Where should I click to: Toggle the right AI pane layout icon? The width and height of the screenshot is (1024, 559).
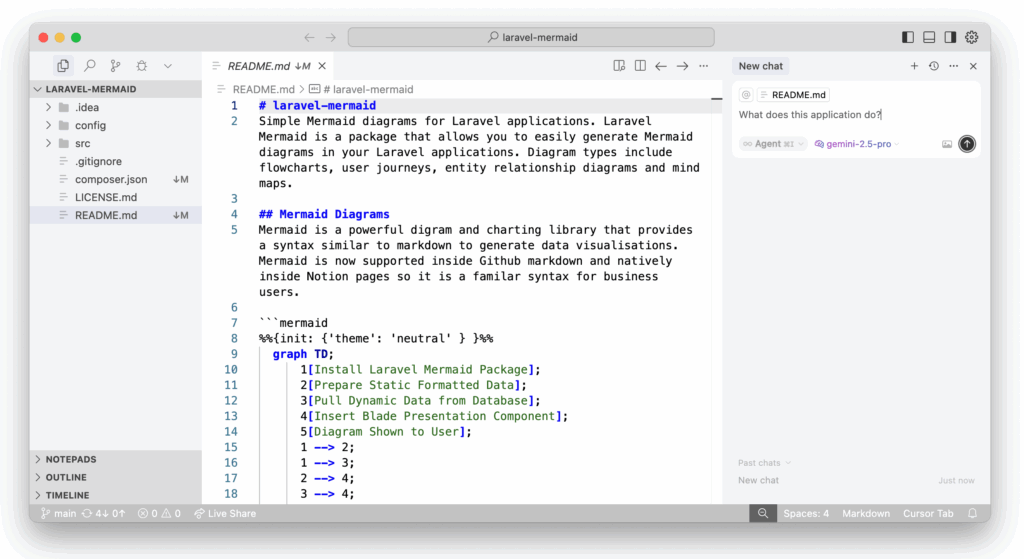pos(950,37)
